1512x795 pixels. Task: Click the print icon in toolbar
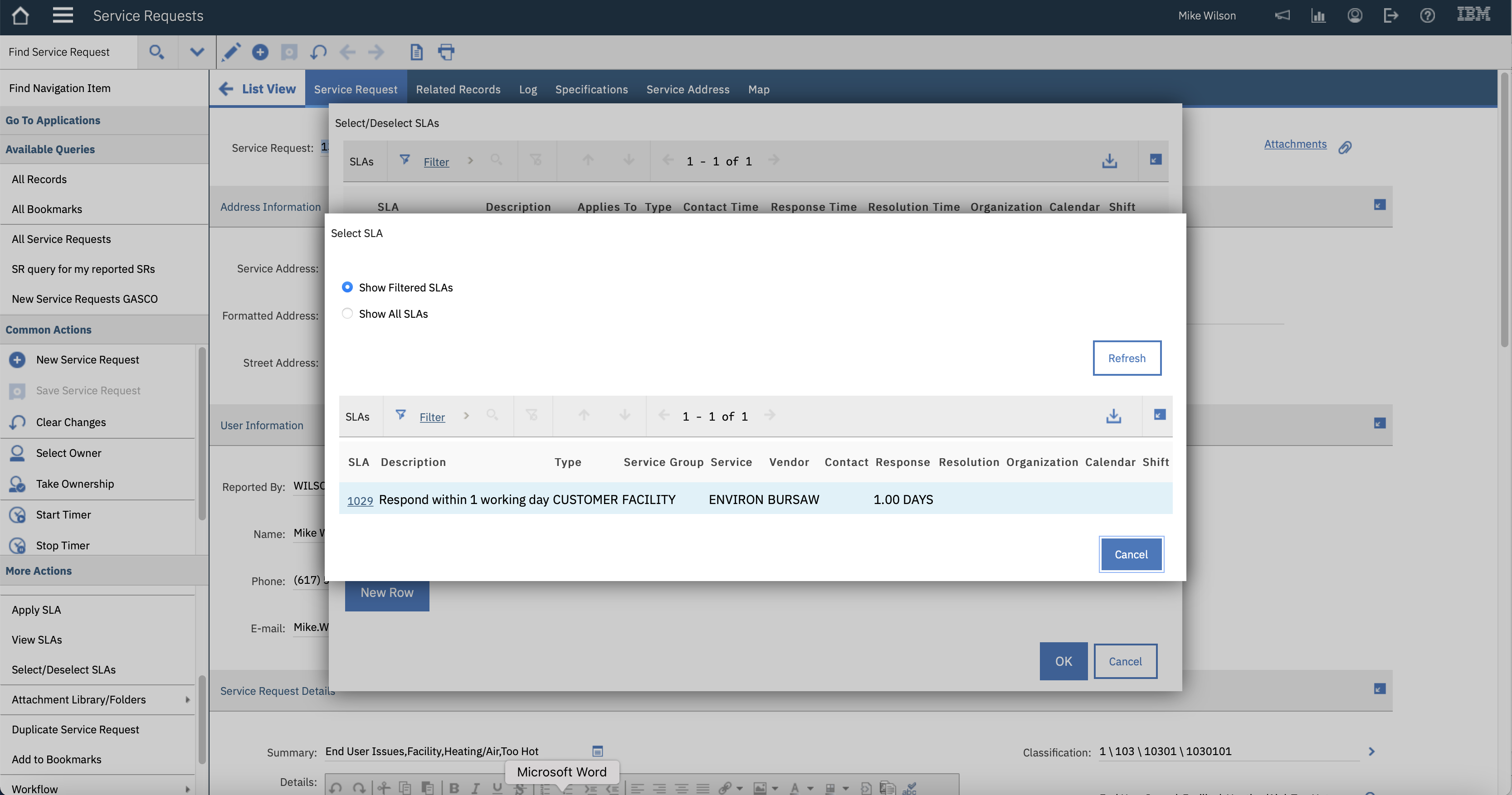tap(446, 52)
